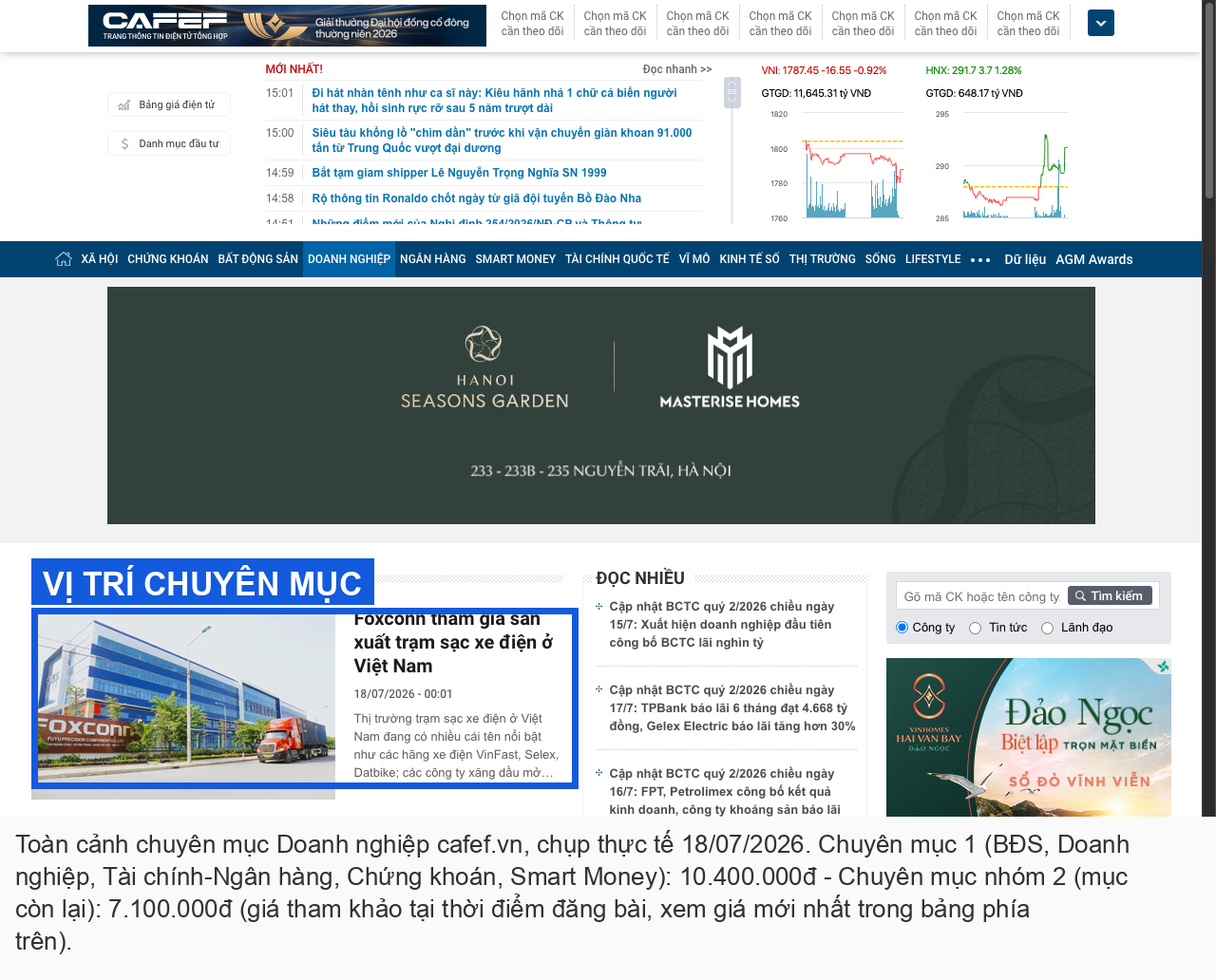Screen dimensions: 1216x980
Task: Open the Dữ liệu menu item
Action: click(x=1025, y=259)
